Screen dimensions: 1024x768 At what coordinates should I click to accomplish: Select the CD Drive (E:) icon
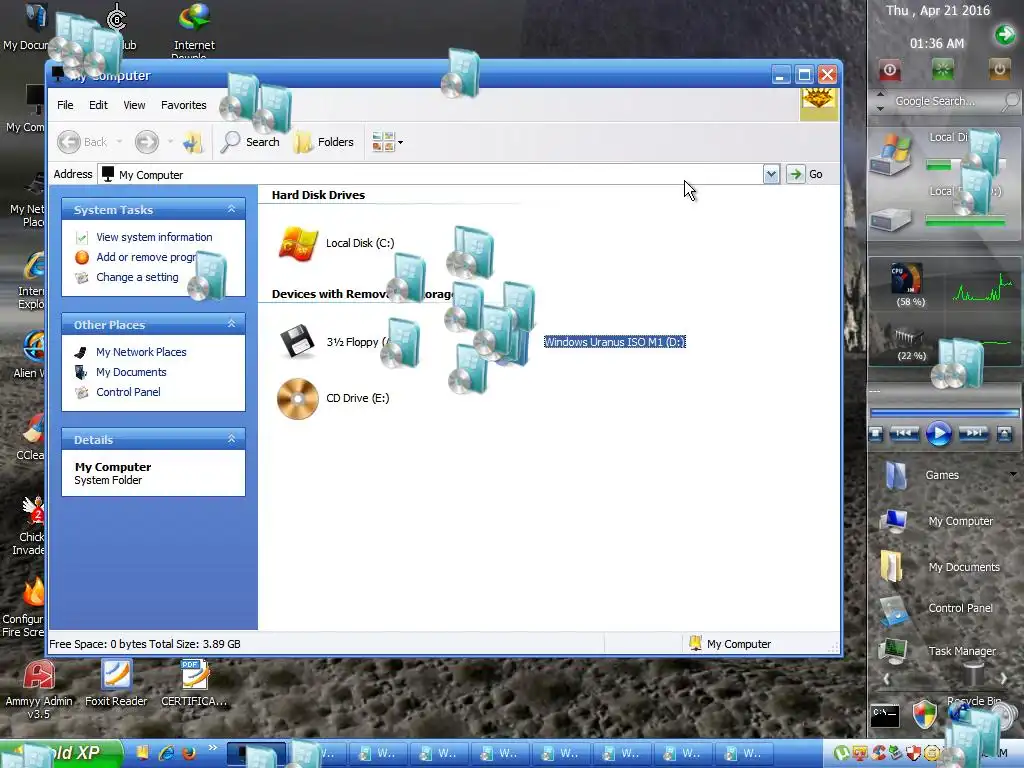point(298,398)
